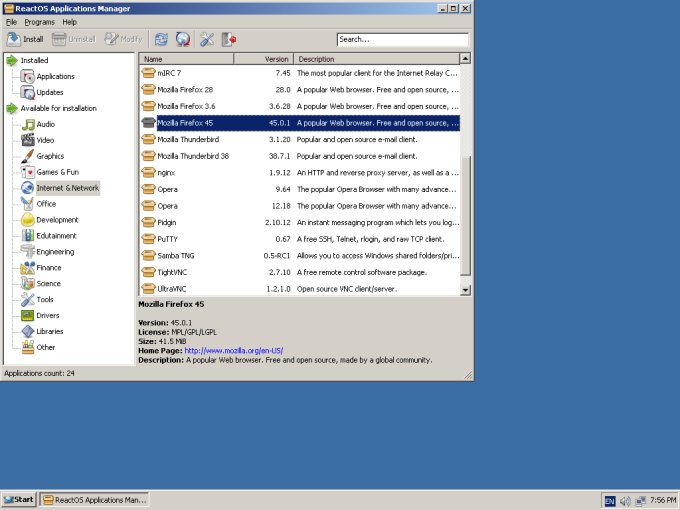Select the Development category icon
The image size is (680, 510).
point(28,220)
